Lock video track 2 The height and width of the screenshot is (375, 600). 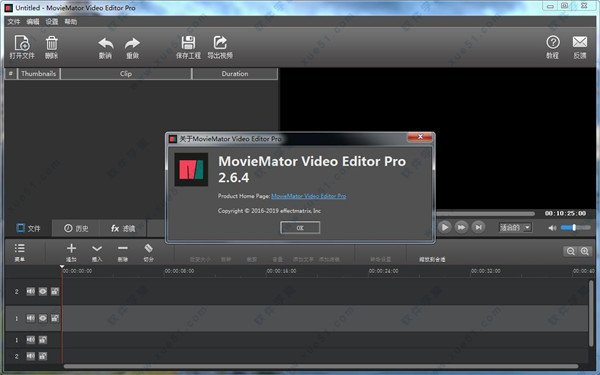pos(55,292)
